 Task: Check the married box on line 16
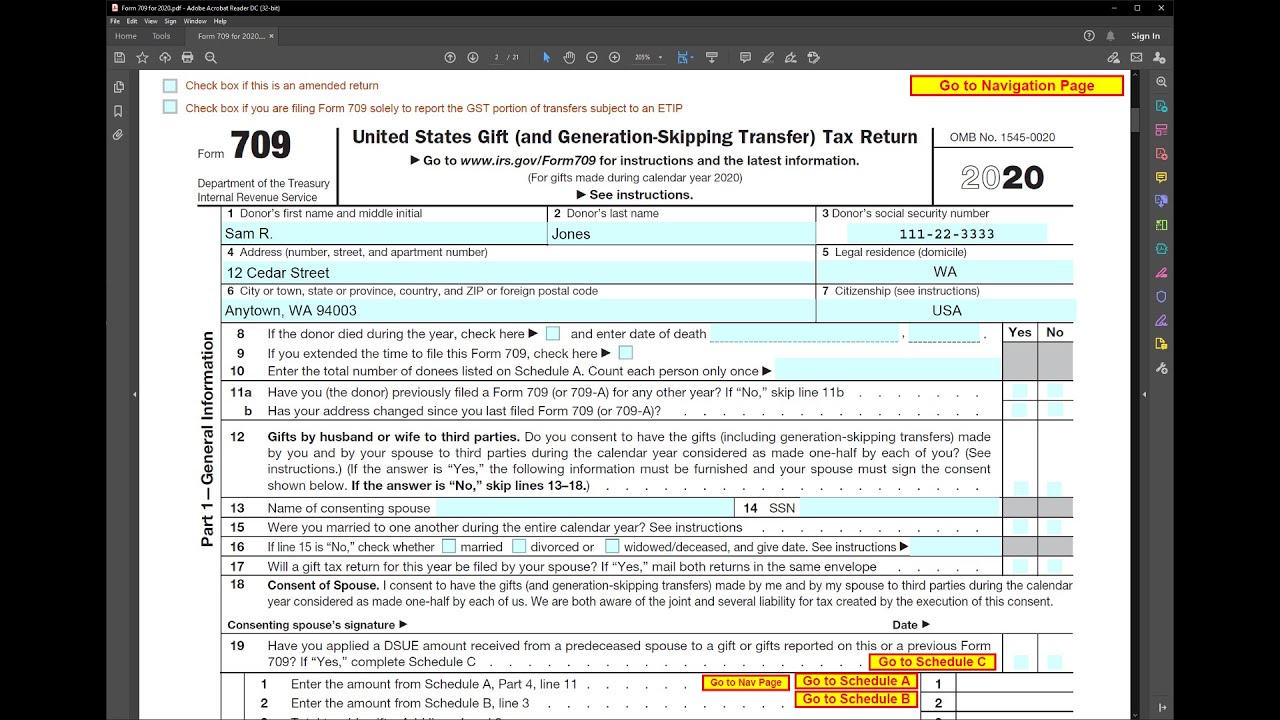pos(450,546)
